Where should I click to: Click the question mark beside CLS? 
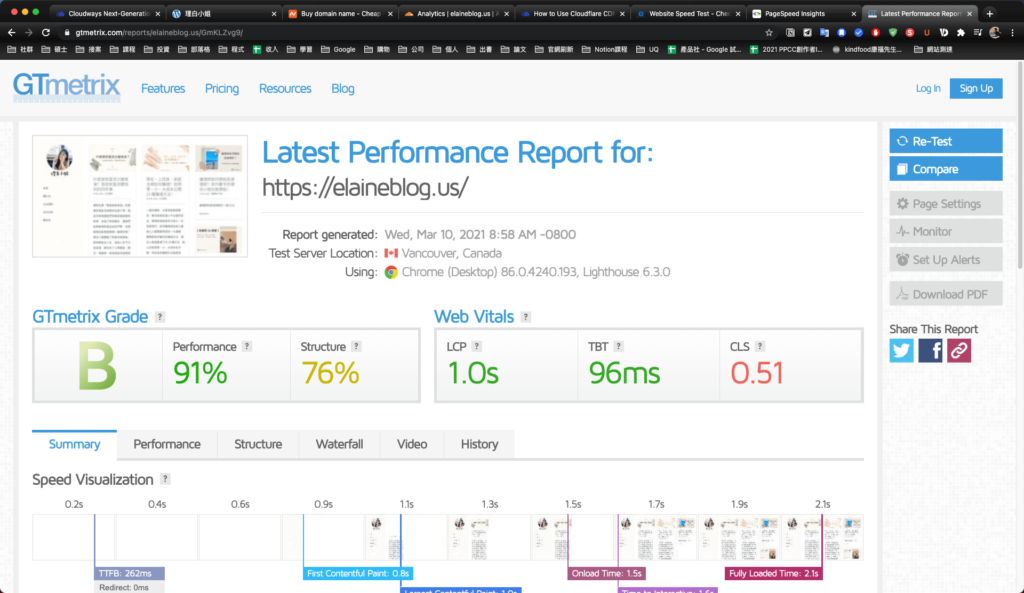[x=760, y=346]
